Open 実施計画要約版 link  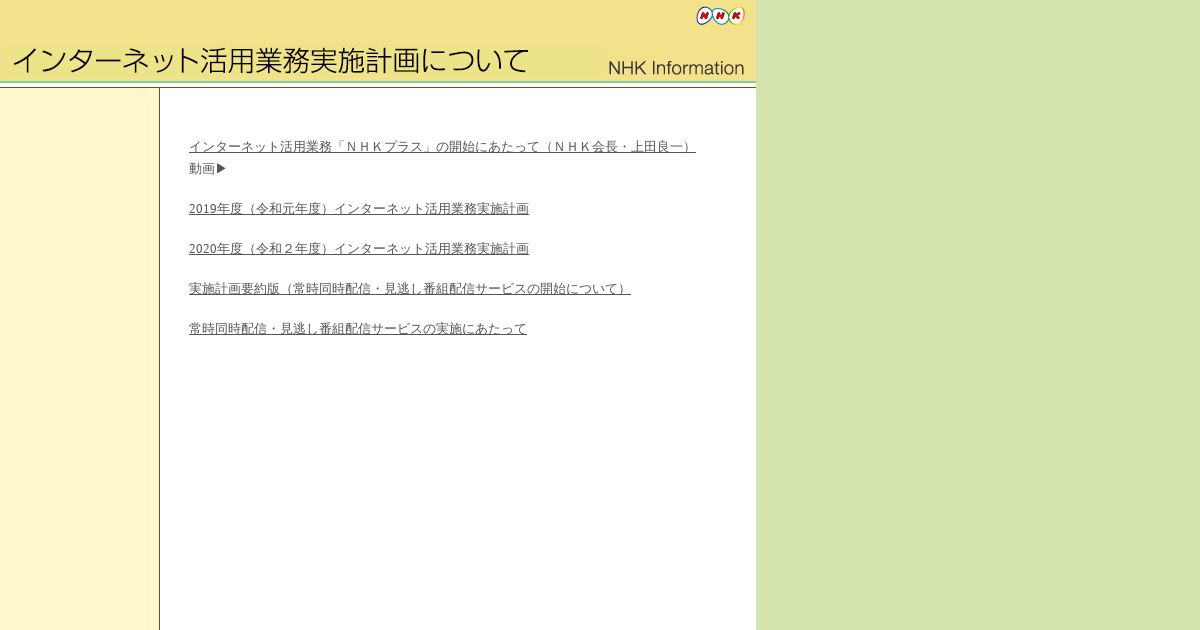(x=410, y=289)
